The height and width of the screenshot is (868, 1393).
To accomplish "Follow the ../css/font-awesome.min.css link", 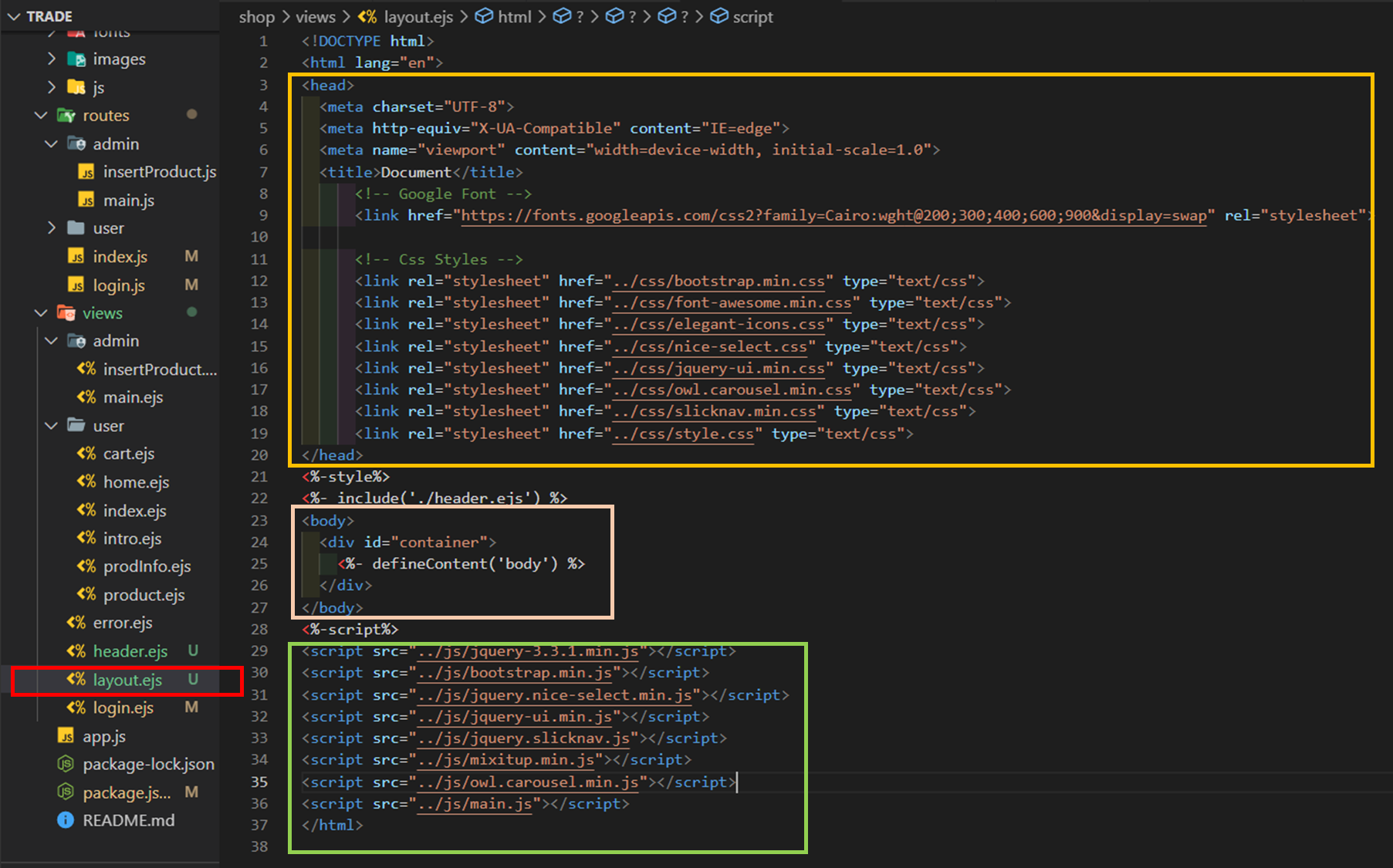I will tap(732, 302).
